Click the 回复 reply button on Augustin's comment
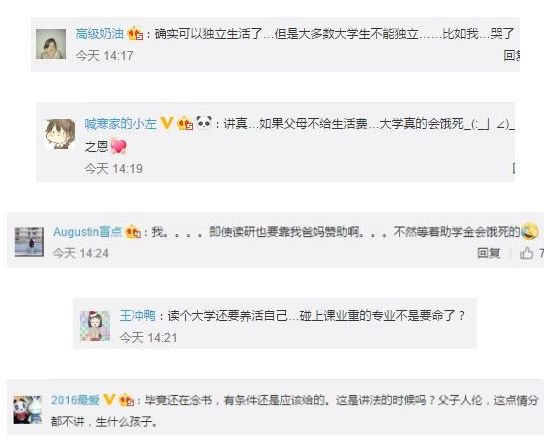This screenshot has width=555, height=441. pos(488,253)
